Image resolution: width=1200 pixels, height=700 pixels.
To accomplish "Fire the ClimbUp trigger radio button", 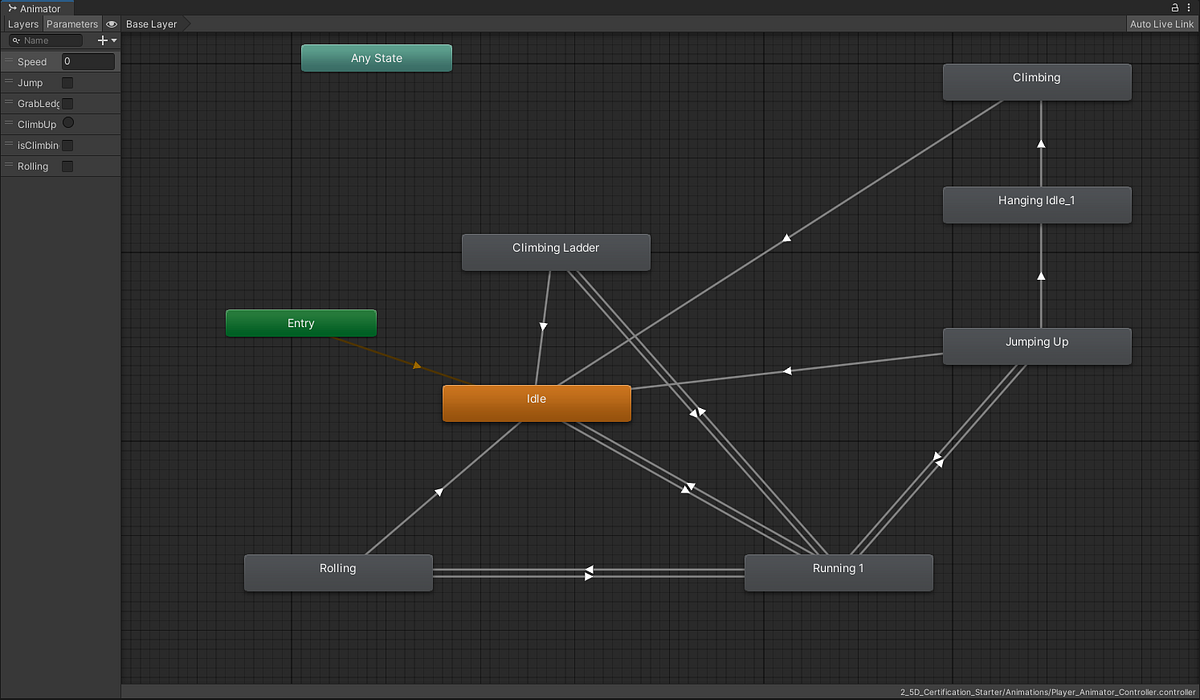I will click(68, 124).
